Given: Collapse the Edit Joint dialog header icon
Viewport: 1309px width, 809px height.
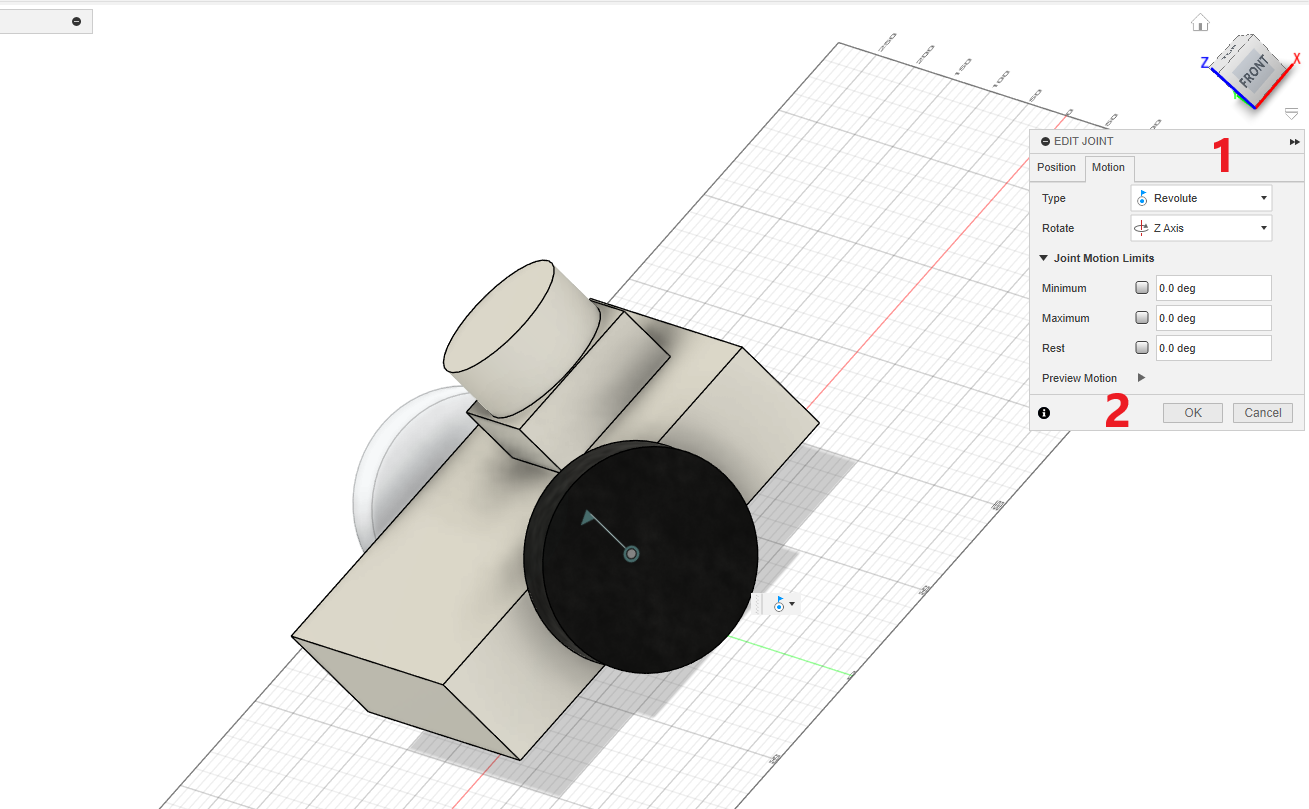Looking at the screenshot, I should [x=1045, y=142].
